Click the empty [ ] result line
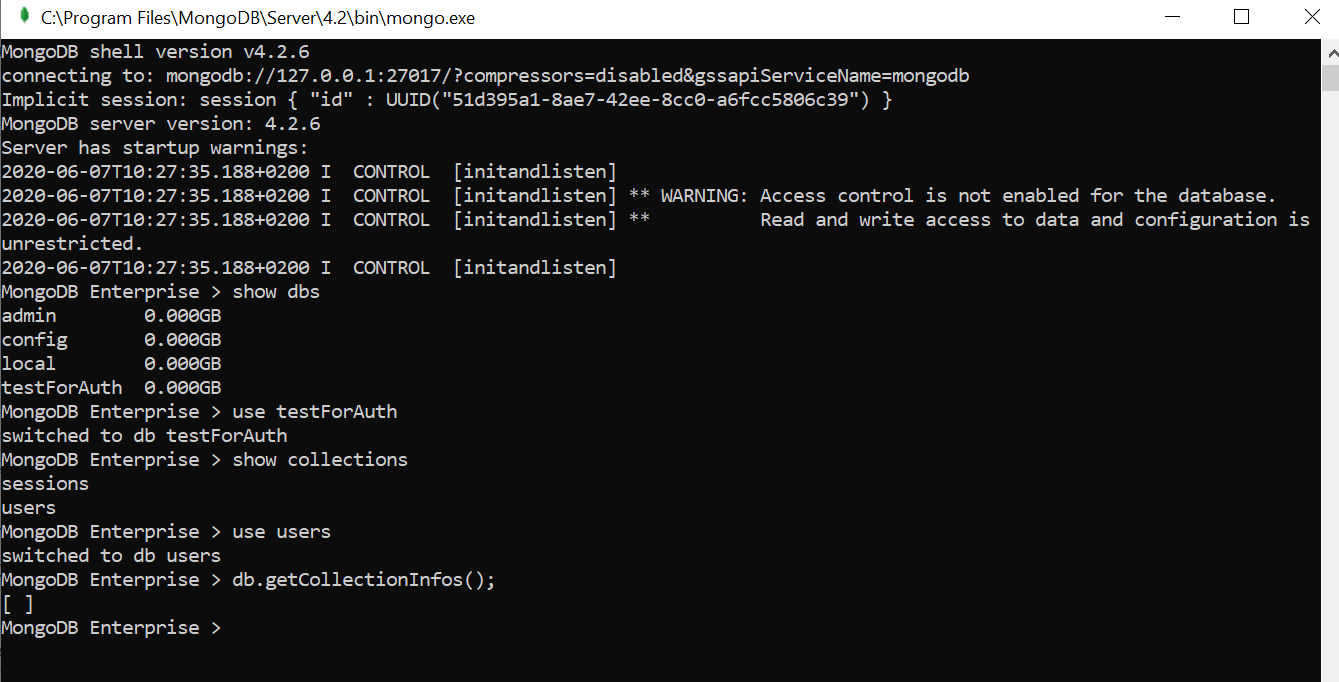This screenshot has height=682, width=1339. point(18,604)
